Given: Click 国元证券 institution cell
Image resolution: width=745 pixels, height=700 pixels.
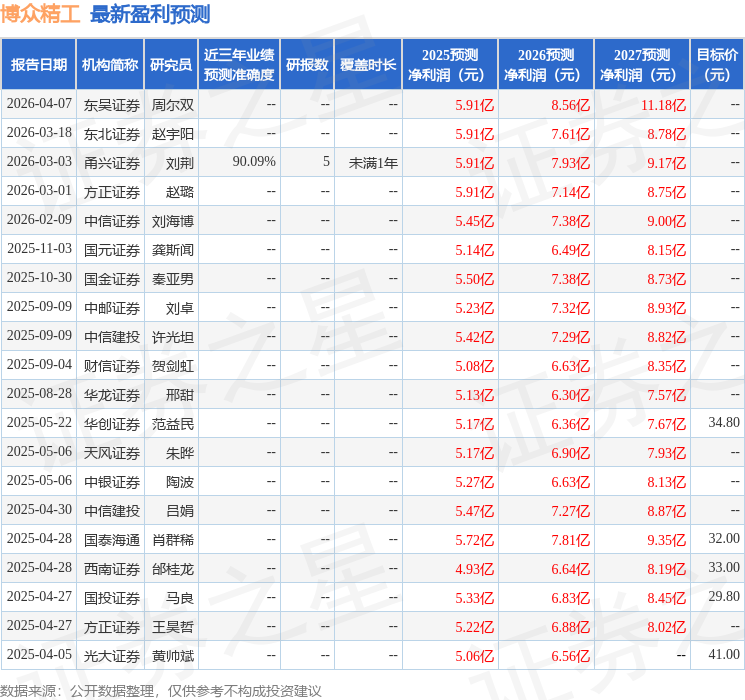Looking at the screenshot, I should (x=112, y=250).
